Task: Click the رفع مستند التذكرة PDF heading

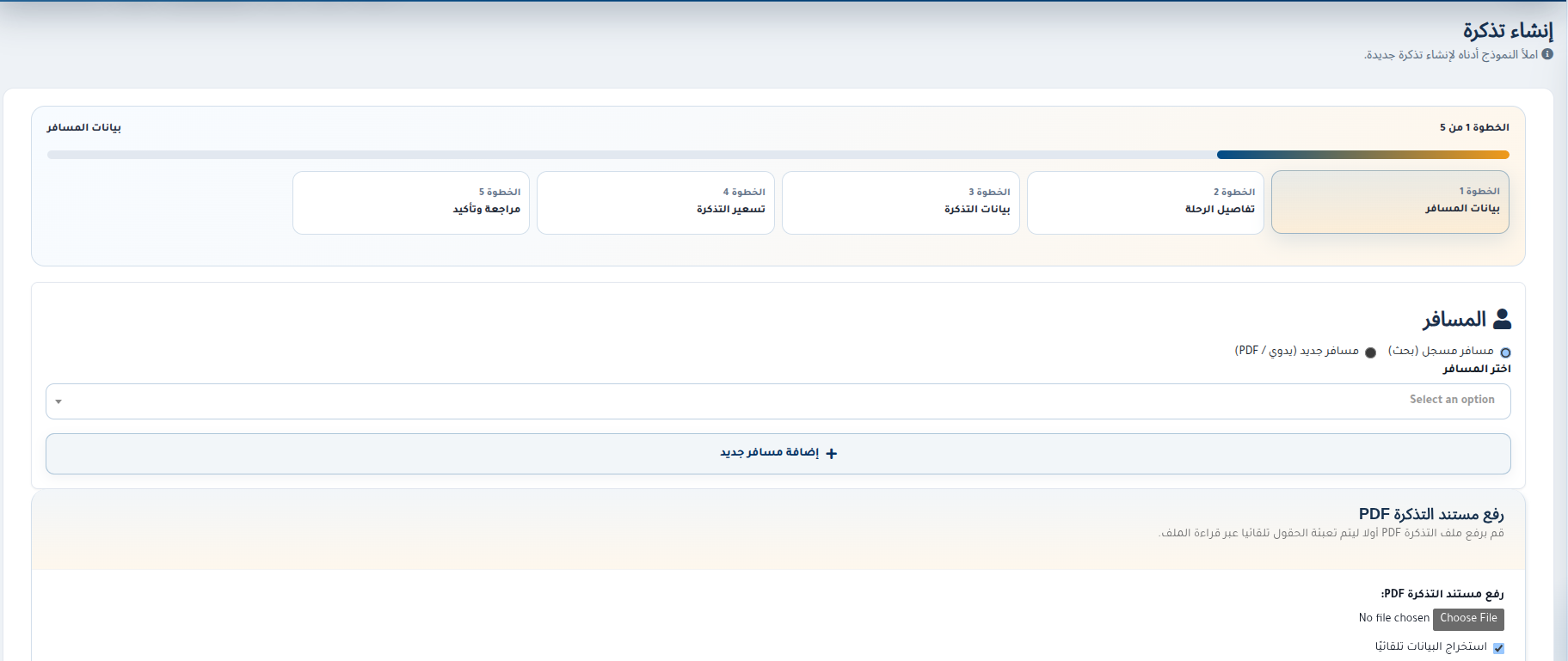Action: click(1430, 514)
